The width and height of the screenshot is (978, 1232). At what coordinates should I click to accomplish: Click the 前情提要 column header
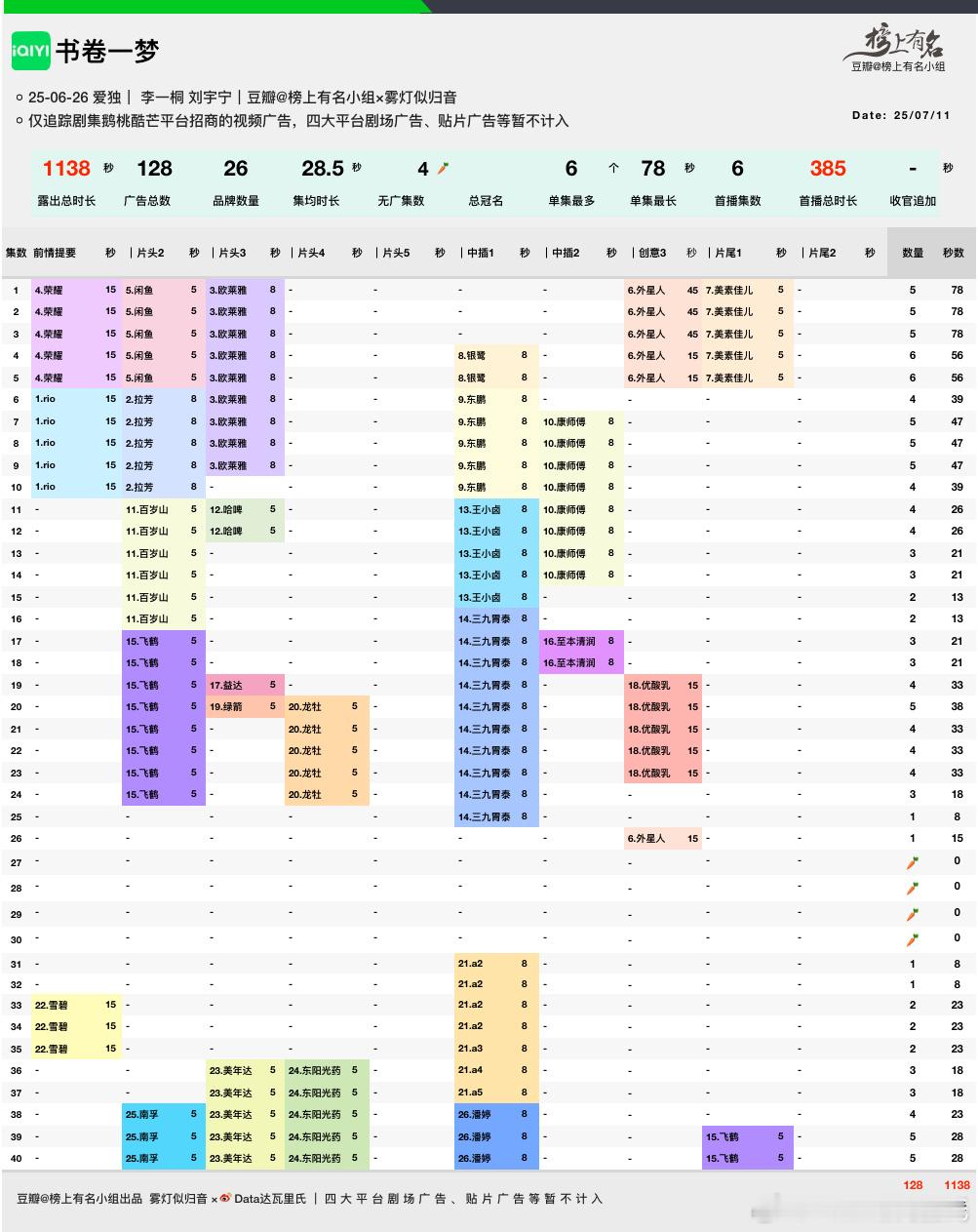(55, 253)
